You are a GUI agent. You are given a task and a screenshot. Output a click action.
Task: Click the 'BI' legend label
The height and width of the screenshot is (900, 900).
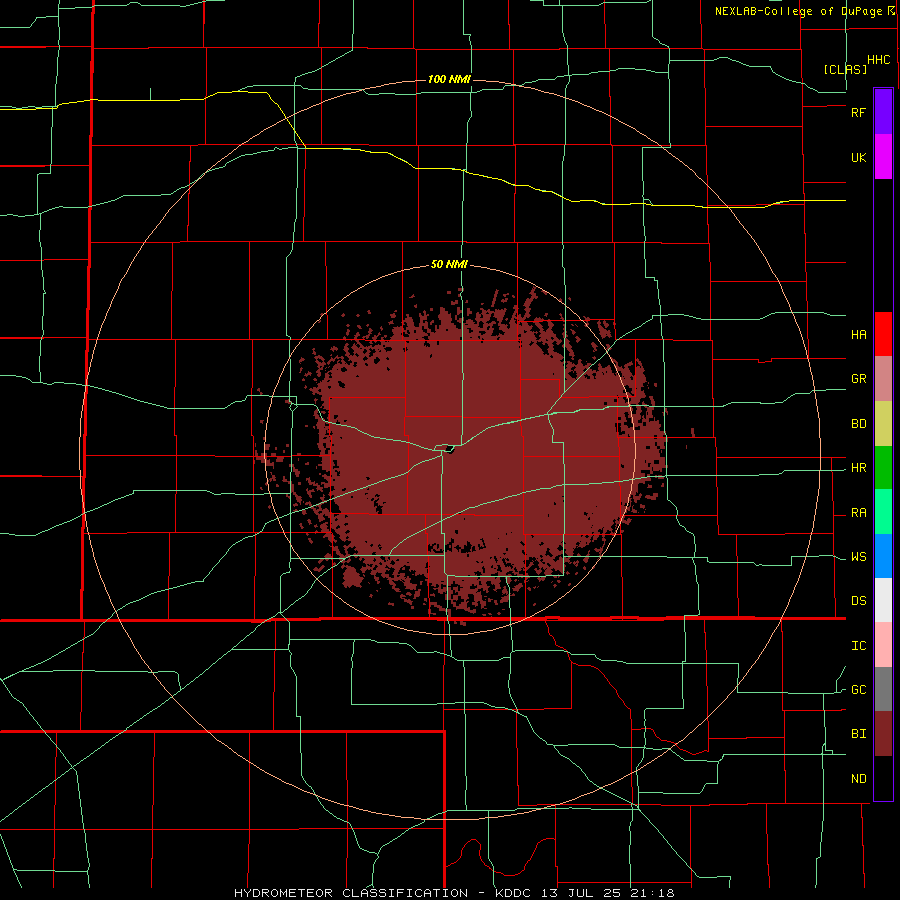(858, 734)
